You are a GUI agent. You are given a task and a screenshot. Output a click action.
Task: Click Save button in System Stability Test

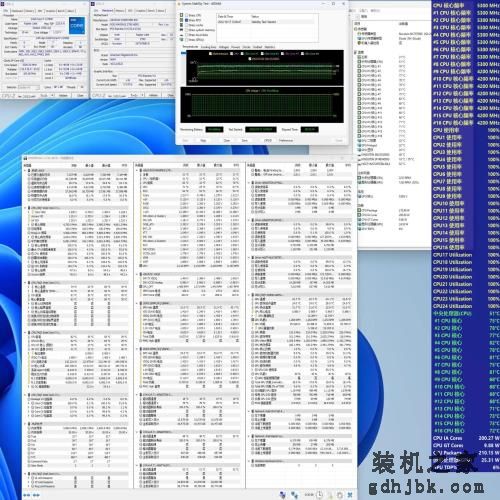click(245, 140)
